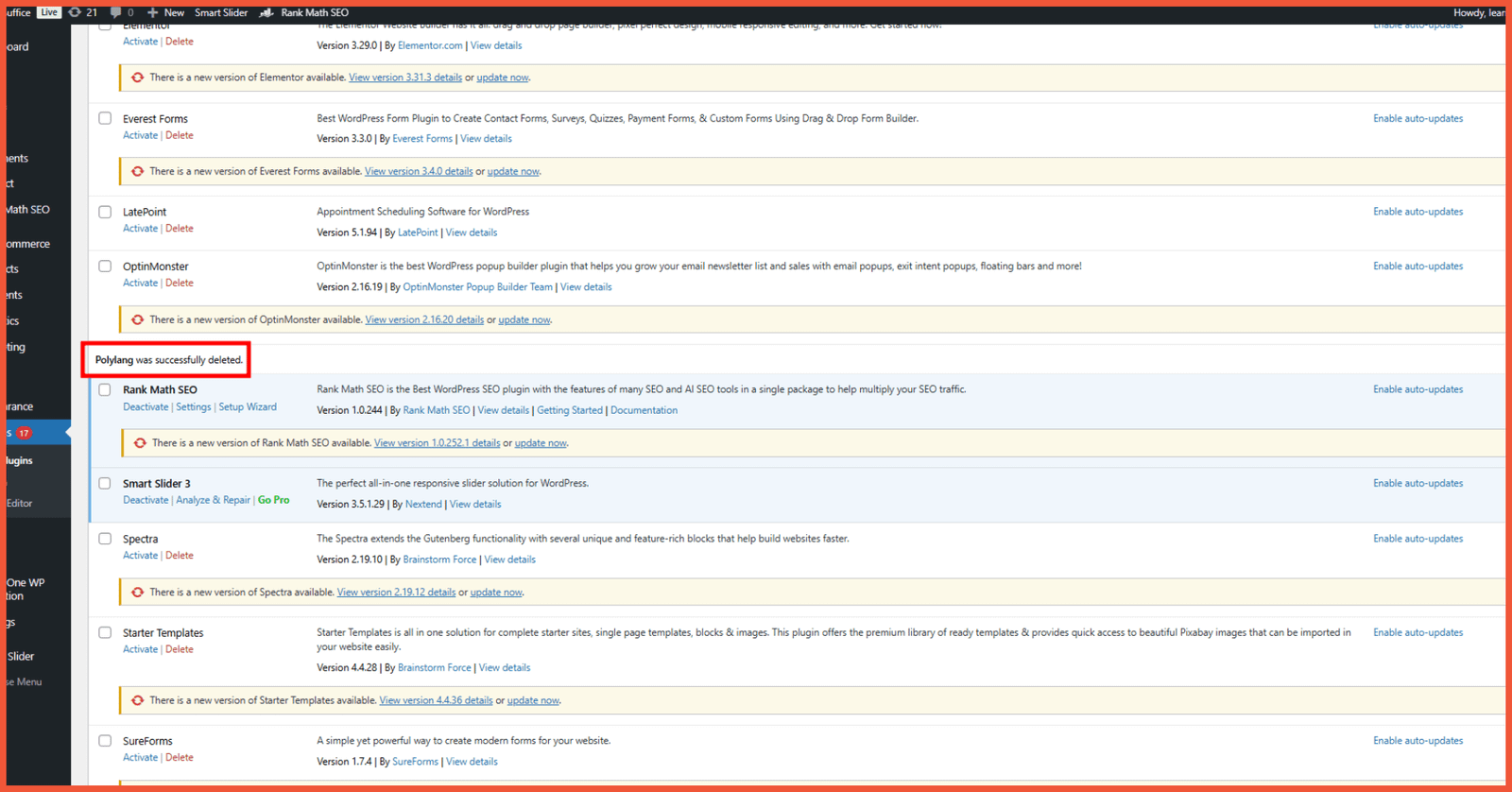Enable auto-updates for Rank Math SEO
The width and height of the screenshot is (1512, 792).
(x=1417, y=389)
